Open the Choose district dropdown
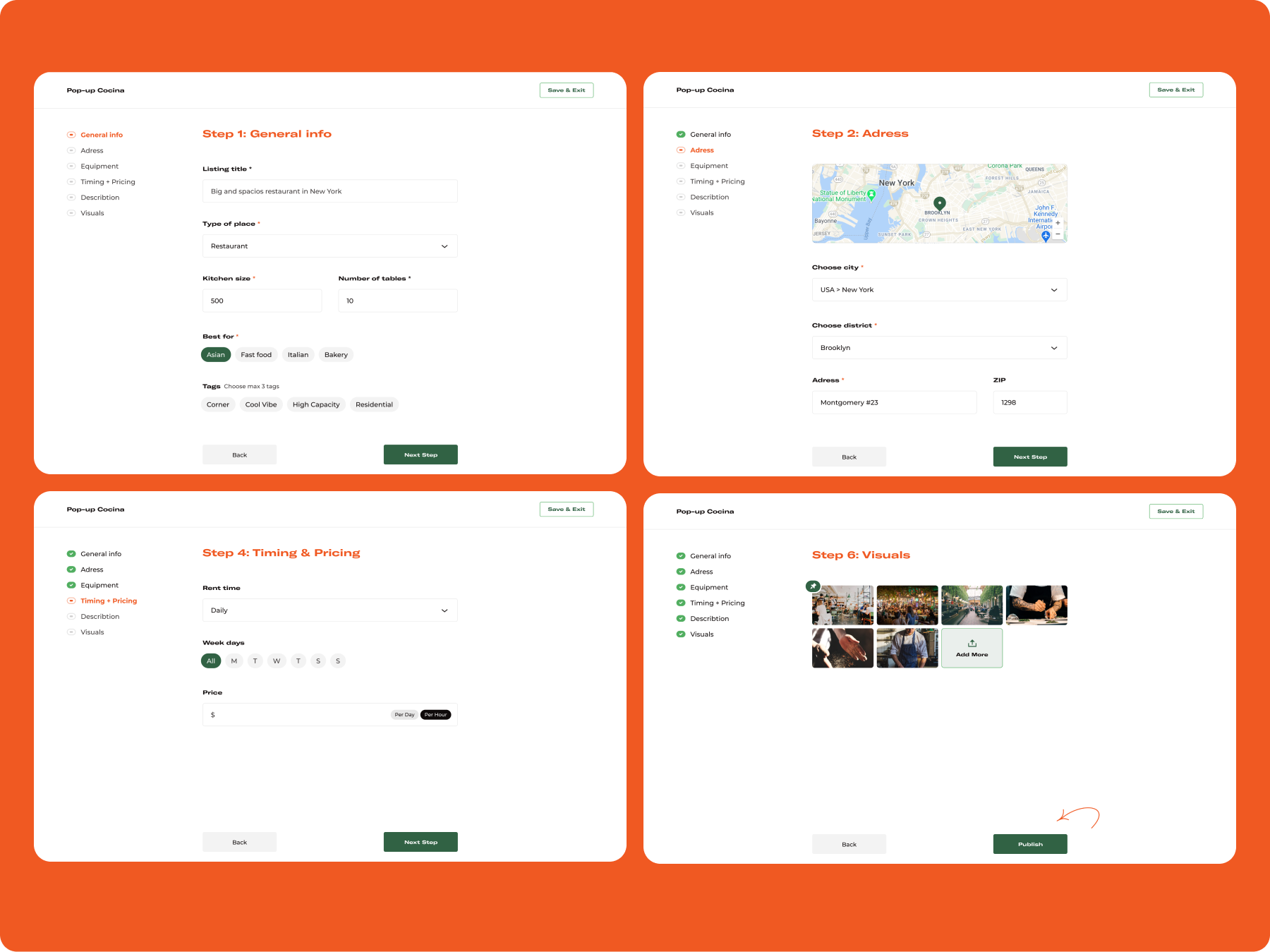 [939, 348]
